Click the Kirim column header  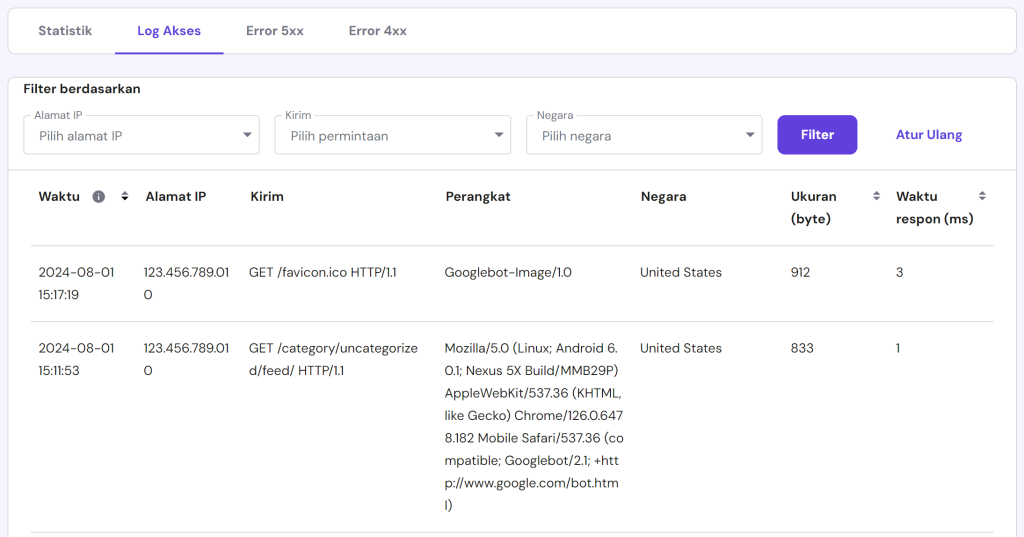click(x=267, y=197)
